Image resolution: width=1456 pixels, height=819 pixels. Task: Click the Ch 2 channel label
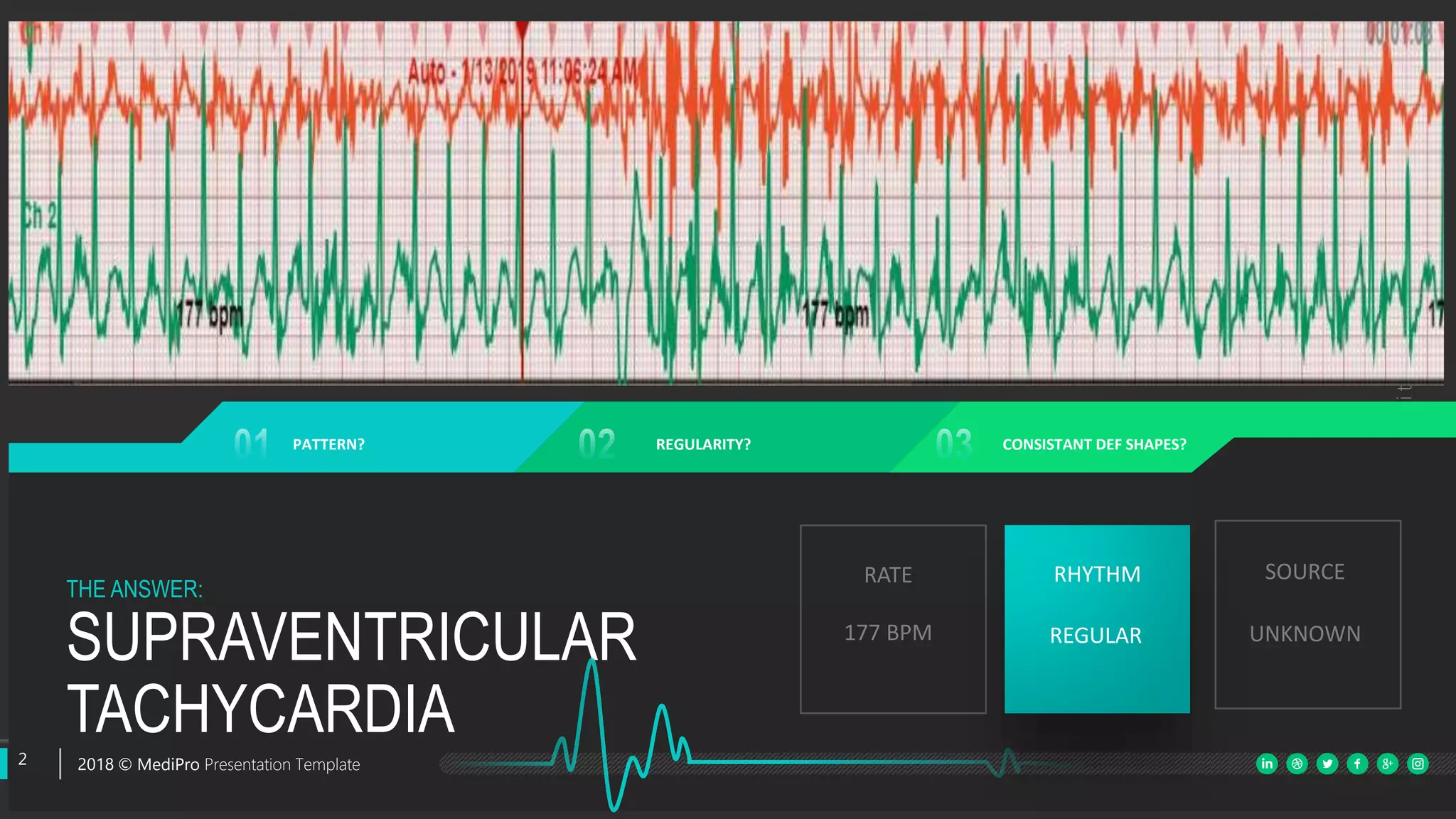[x=39, y=216]
